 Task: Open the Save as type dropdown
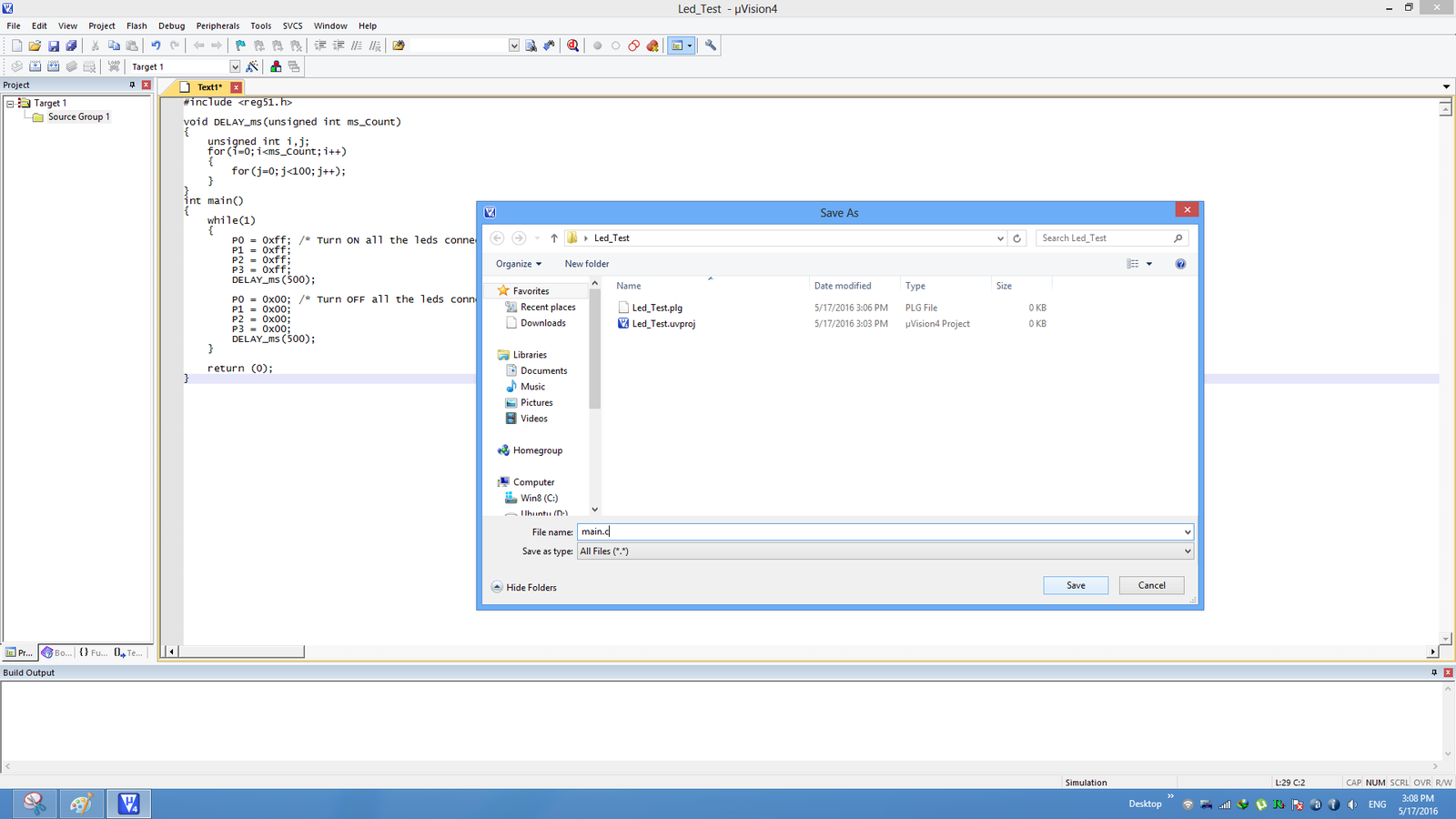tap(1188, 551)
